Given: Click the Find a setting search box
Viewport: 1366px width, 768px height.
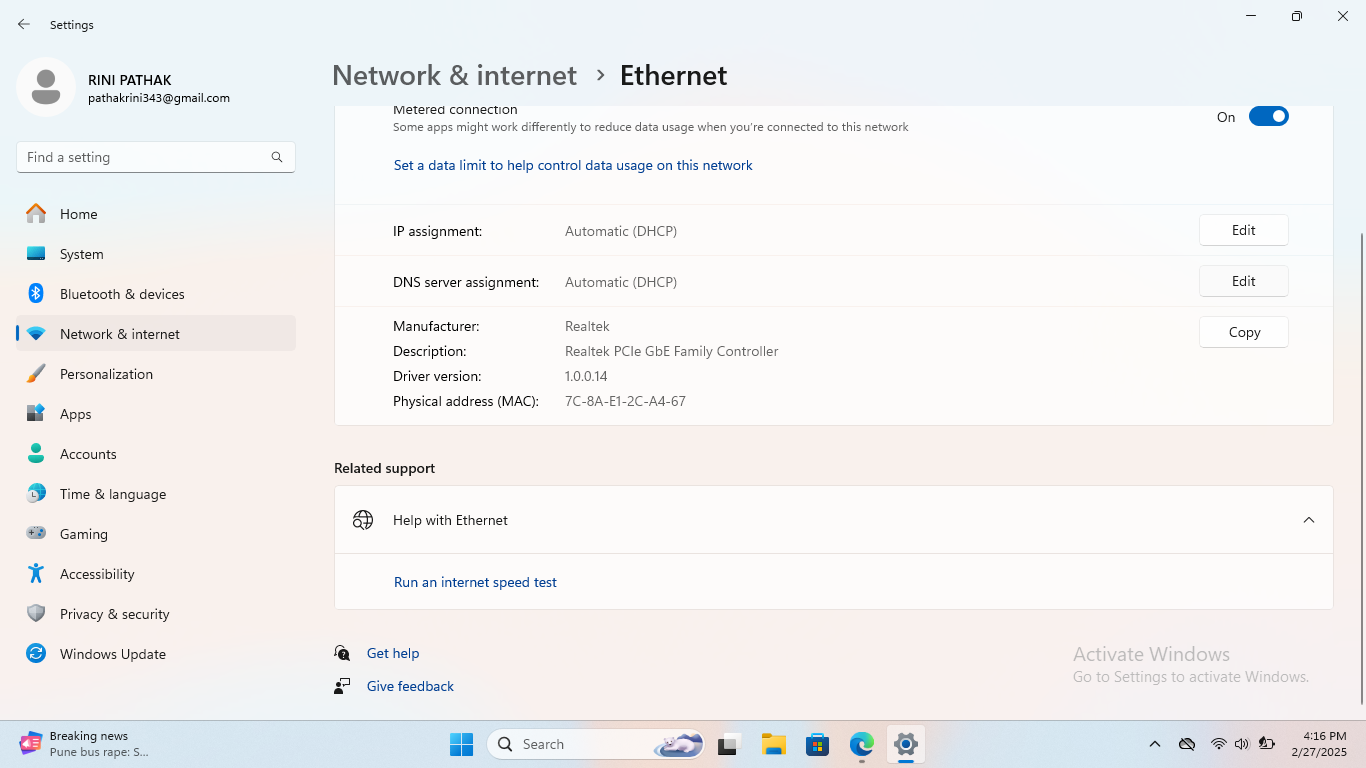Looking at the screenshot, I should pos(145,157).
